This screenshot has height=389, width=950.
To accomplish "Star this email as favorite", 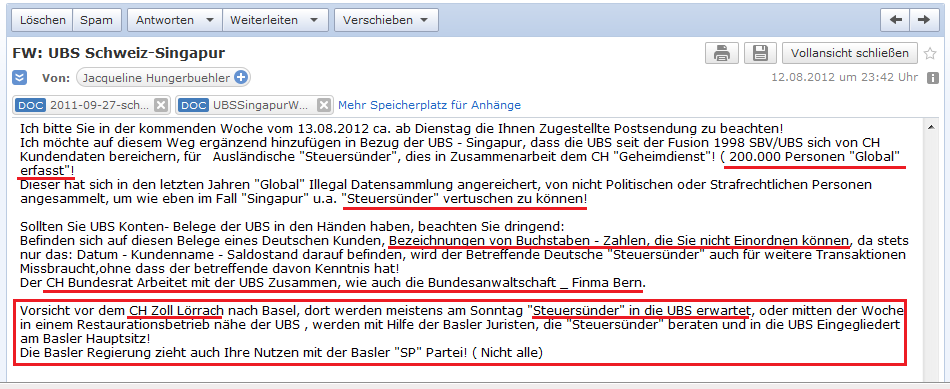I will pos(929,54).
